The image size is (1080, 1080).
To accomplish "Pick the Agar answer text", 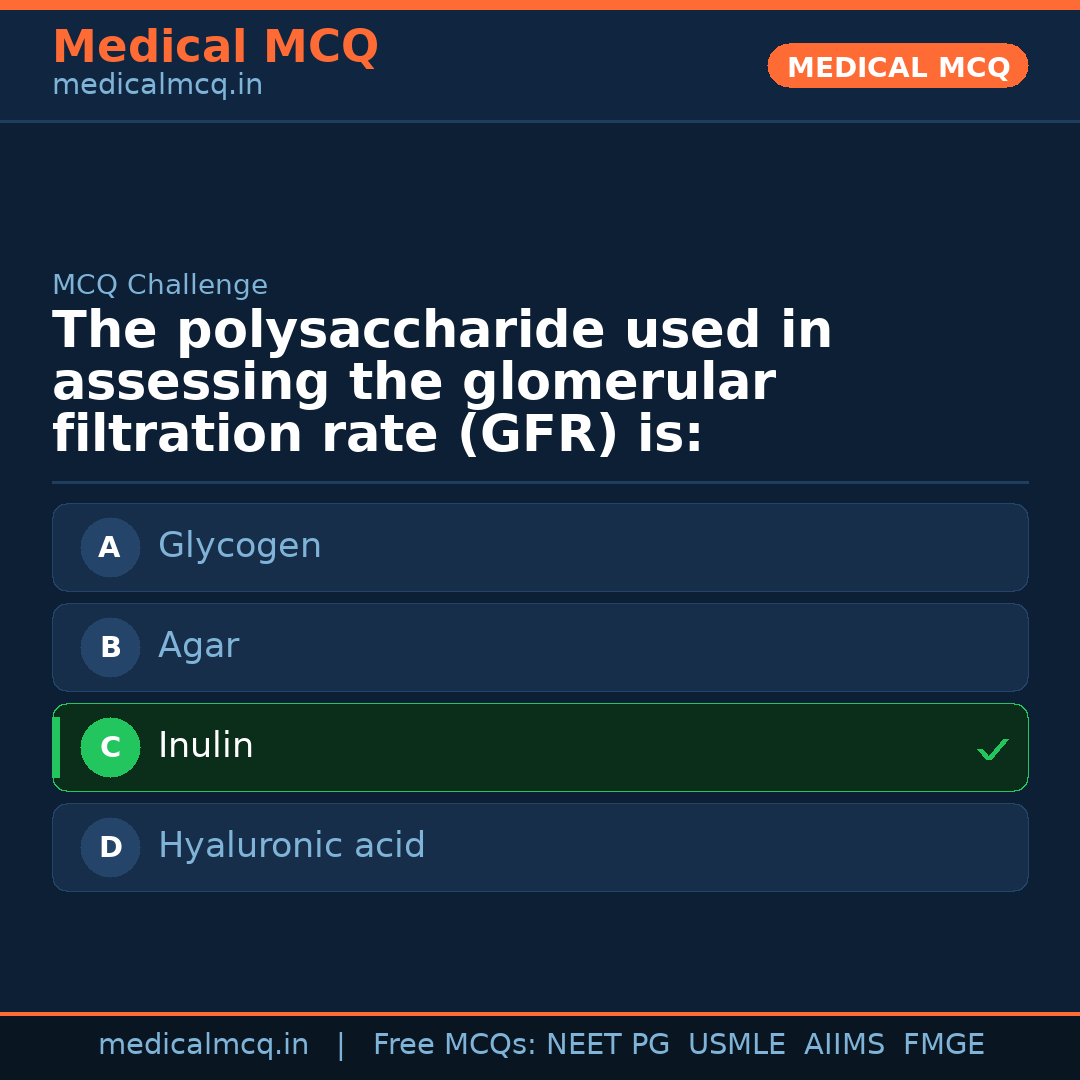I will click(x=198, y=646).
